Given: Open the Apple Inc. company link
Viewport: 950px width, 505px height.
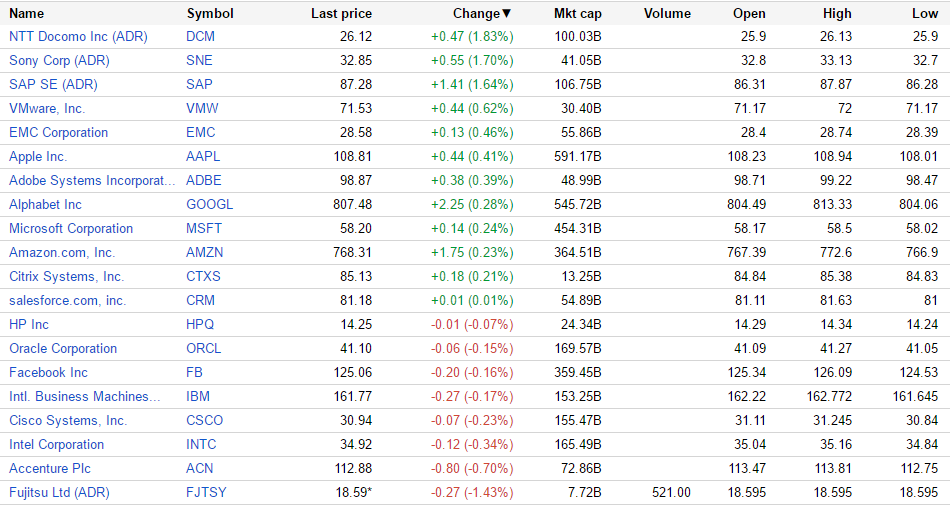Looking at the screenshot, I should [38, 156].
